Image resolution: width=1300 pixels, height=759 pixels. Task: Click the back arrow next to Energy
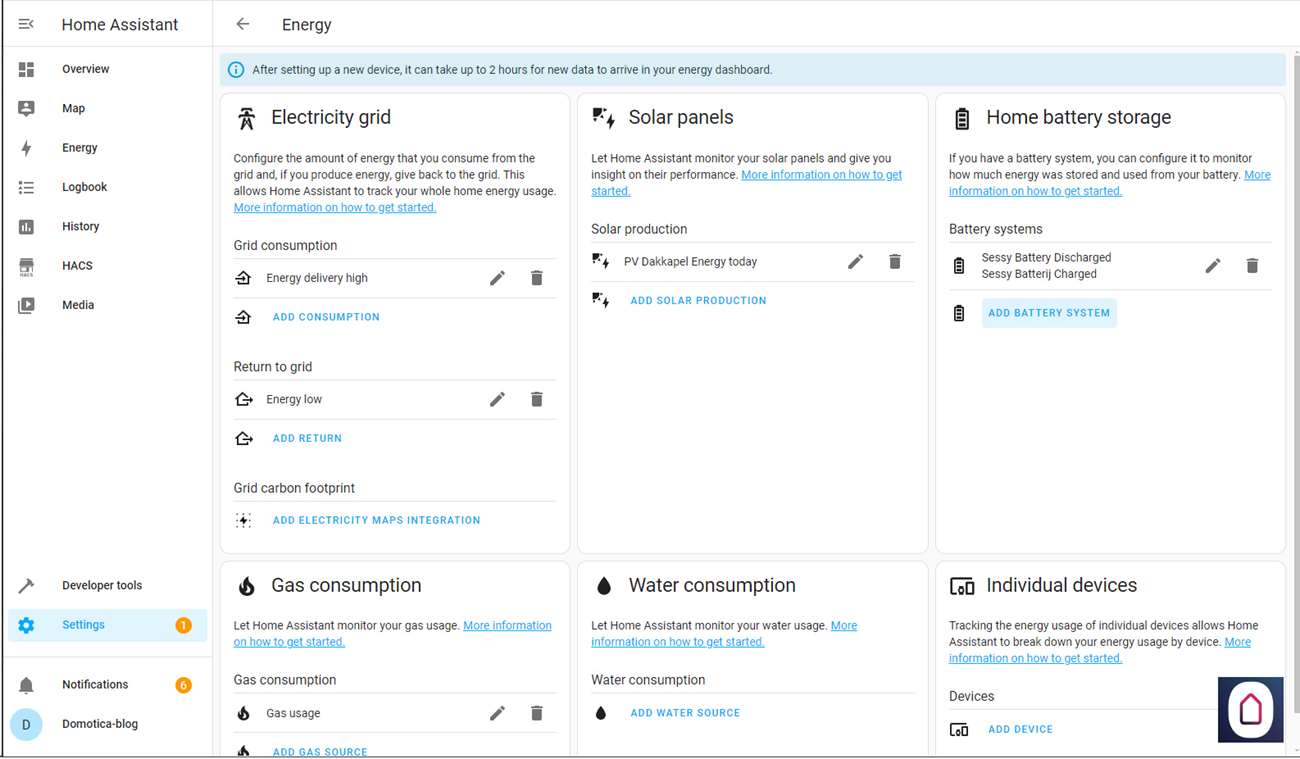pyautogui.click(x=243, y=24)
